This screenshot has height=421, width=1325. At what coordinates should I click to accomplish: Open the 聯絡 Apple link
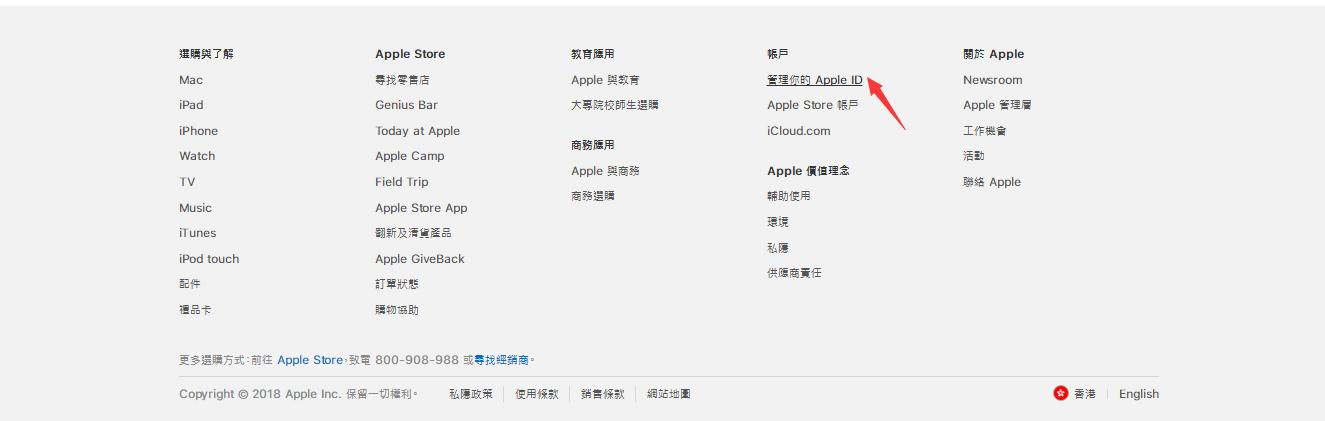(991, 182)
